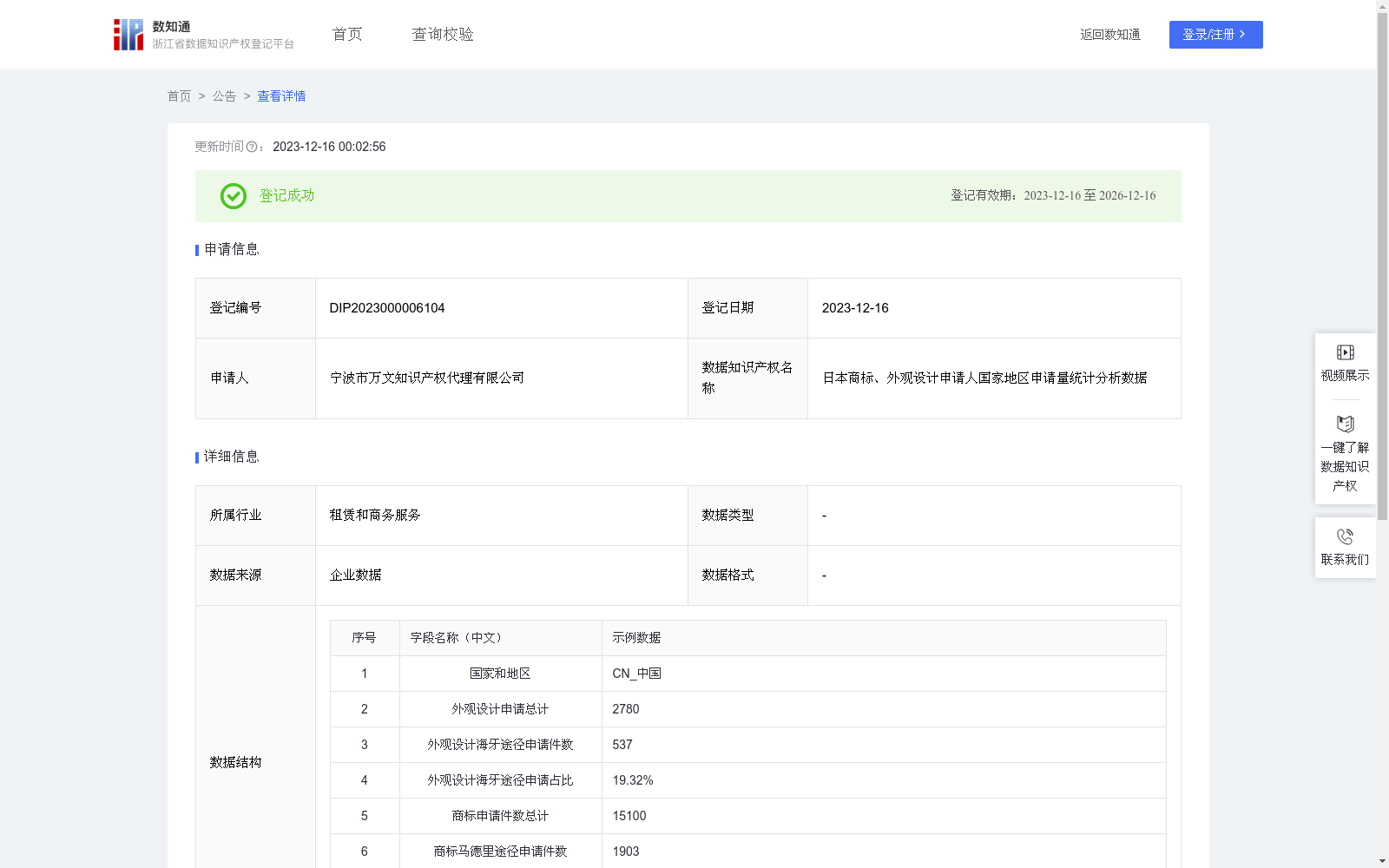Go to the 首页 nav item
Image resolution: width=1389 pixels, height=868 pixels.
pyautogui.click(x=347, y=35)
